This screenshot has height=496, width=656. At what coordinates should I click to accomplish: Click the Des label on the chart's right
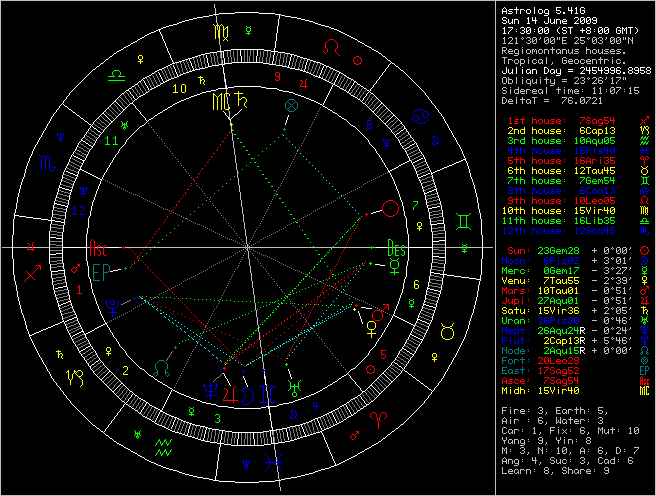(396, 247)
